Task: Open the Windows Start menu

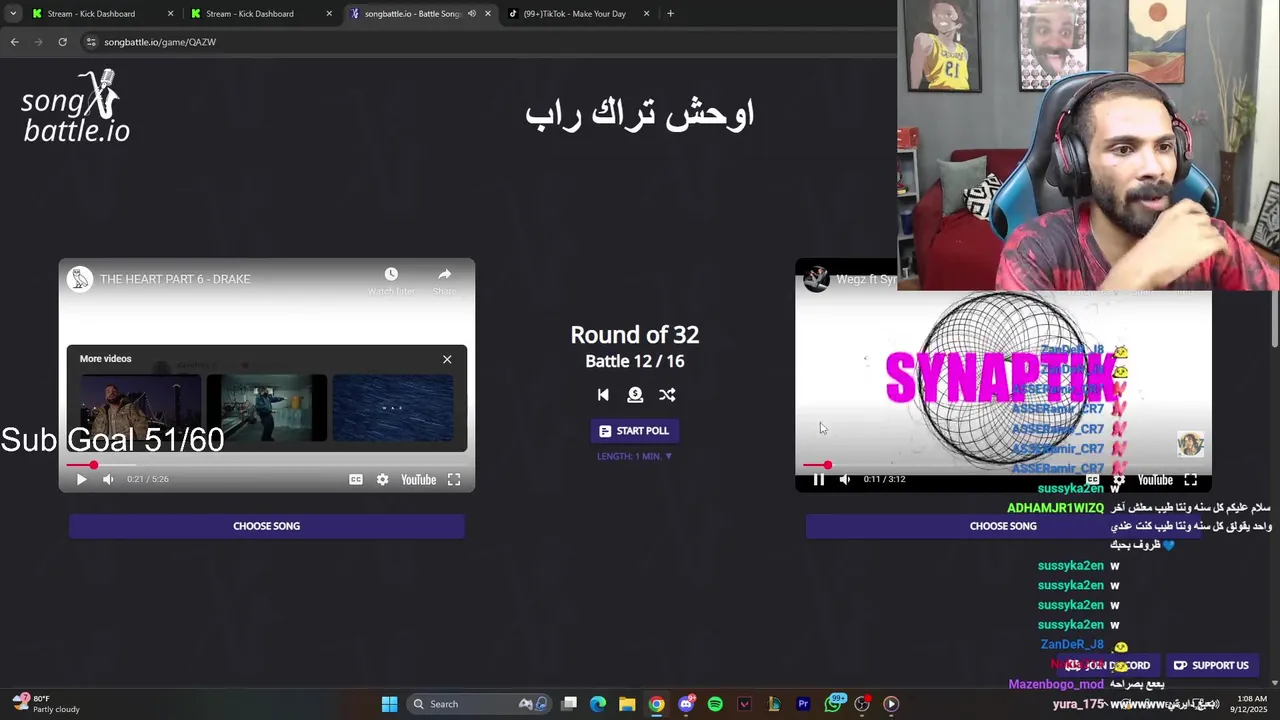Action: 389,704
